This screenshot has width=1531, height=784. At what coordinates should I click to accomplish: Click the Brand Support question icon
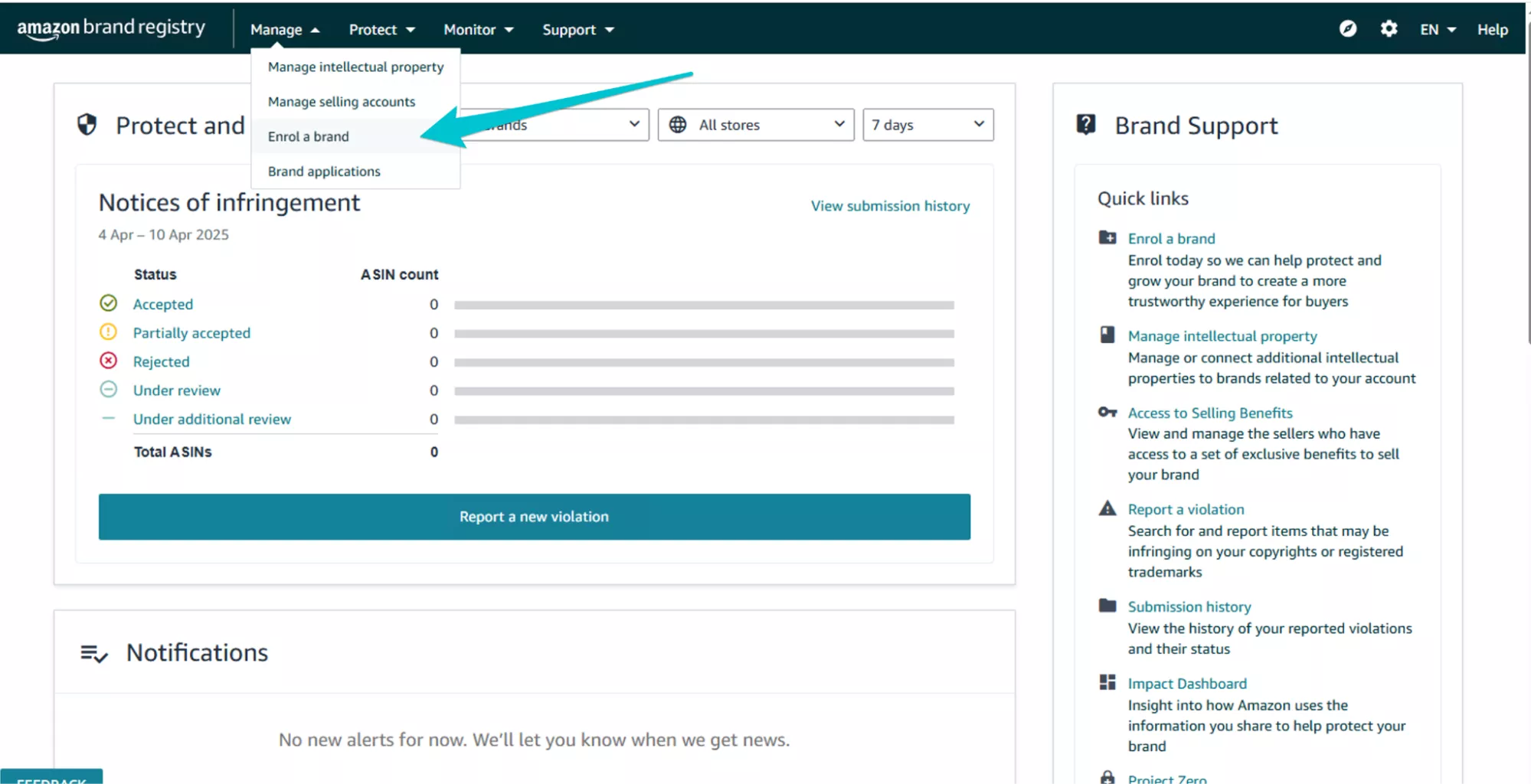coord(1086,124)
